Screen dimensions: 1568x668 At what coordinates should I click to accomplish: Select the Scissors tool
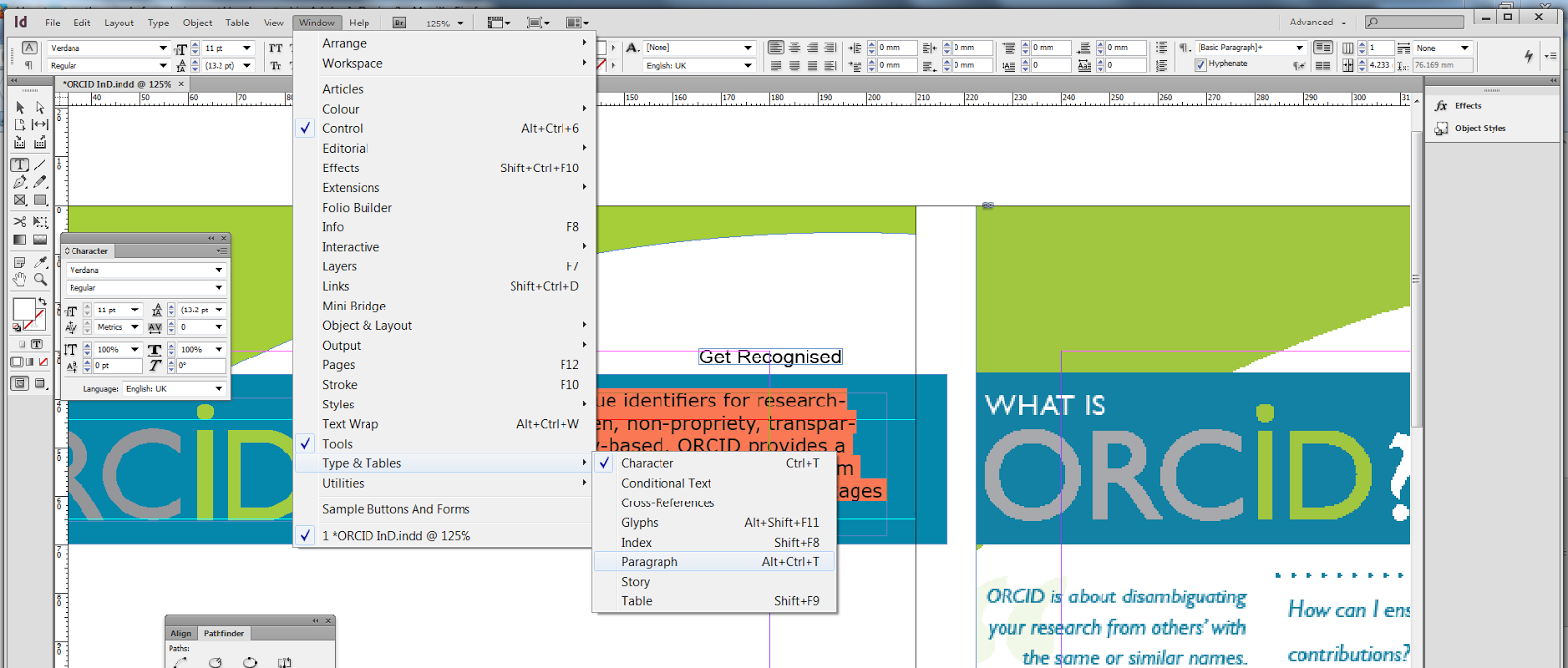tap(20, 222)
